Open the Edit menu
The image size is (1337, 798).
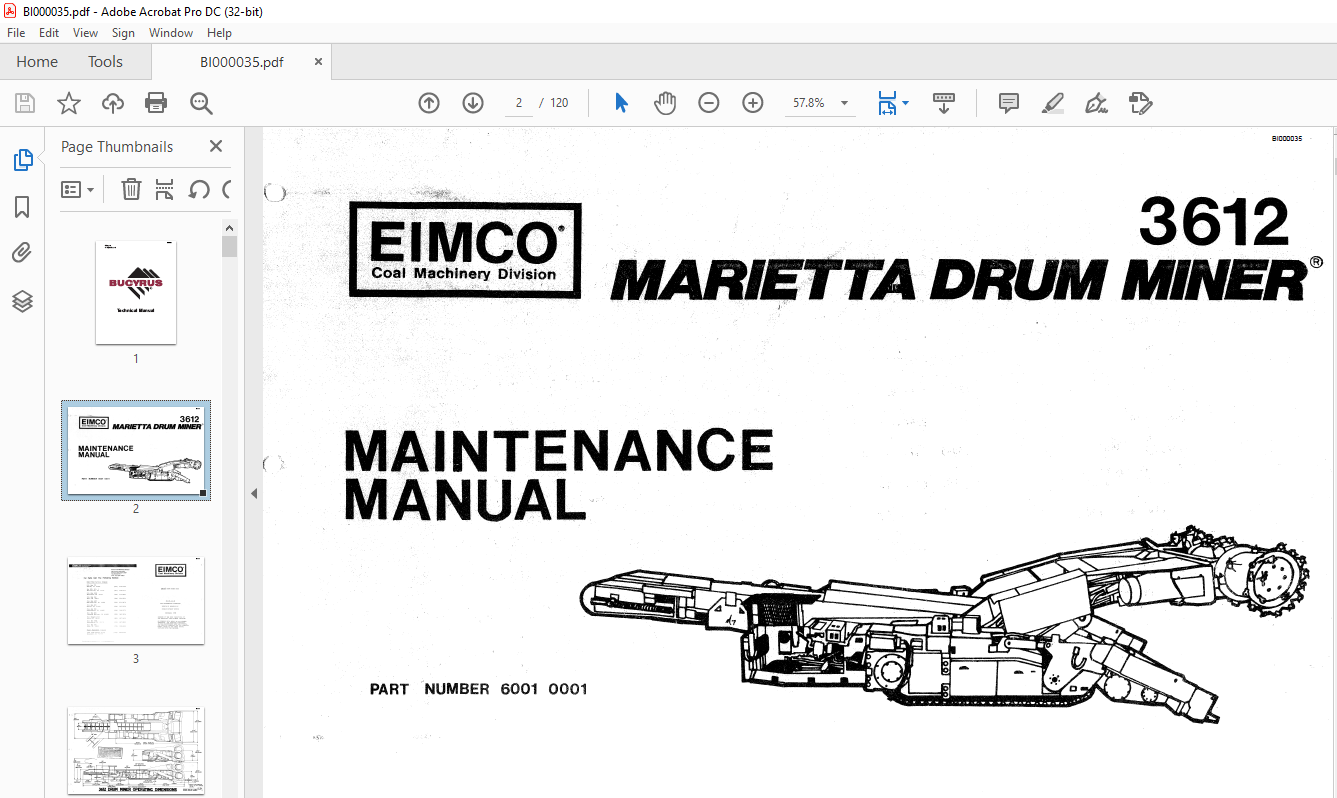(49, 33)
